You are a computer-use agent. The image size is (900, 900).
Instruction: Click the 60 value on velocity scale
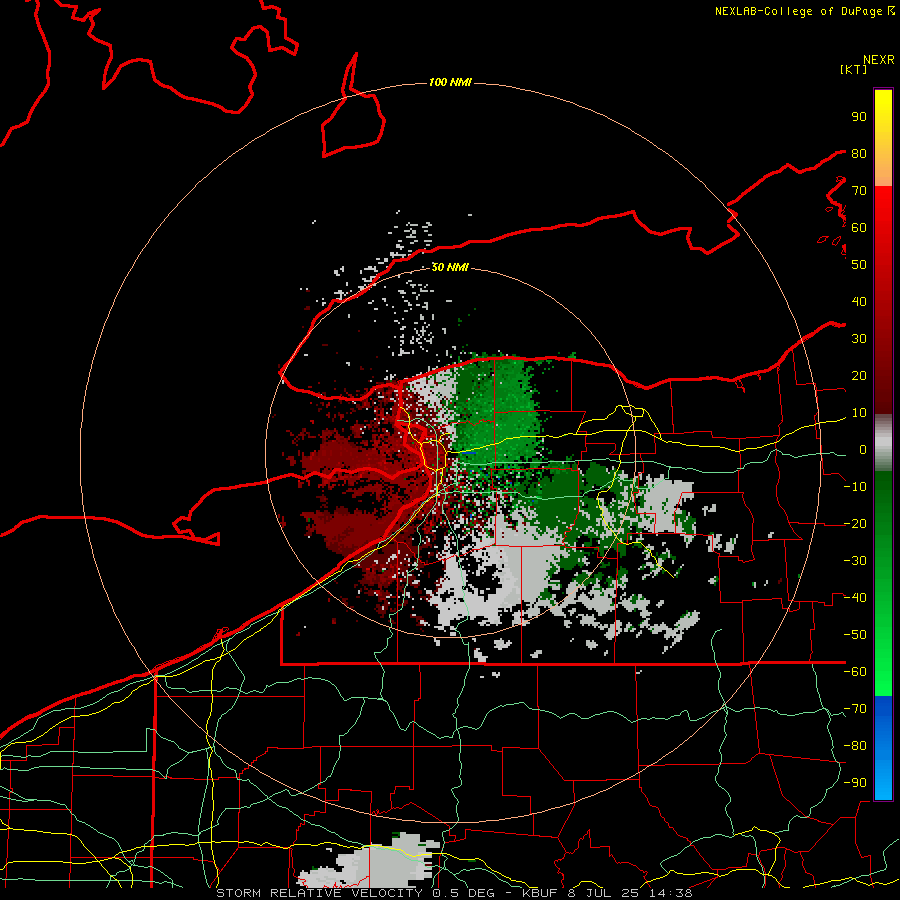tap(859, 227)
